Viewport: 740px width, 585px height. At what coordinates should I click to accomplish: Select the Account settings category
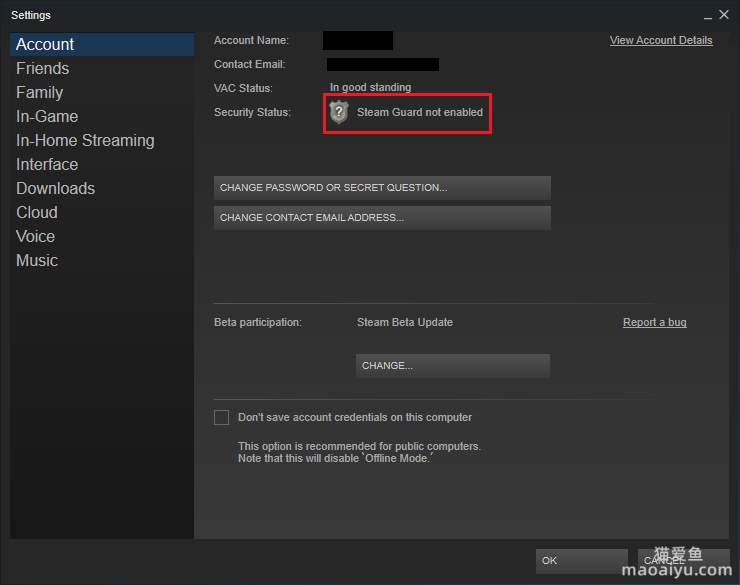pos(102,44)
